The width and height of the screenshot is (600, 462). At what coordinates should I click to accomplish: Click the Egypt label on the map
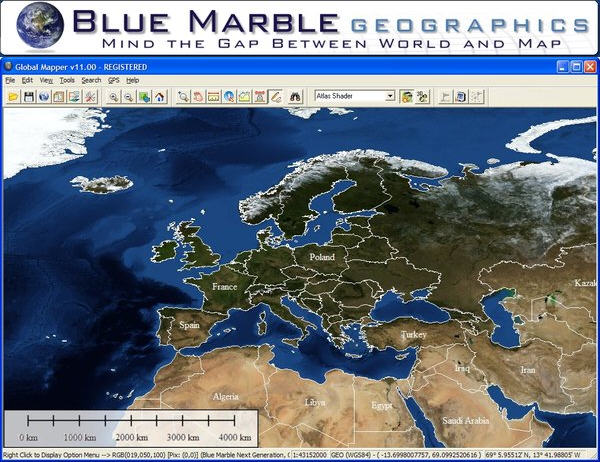point(382,406)
